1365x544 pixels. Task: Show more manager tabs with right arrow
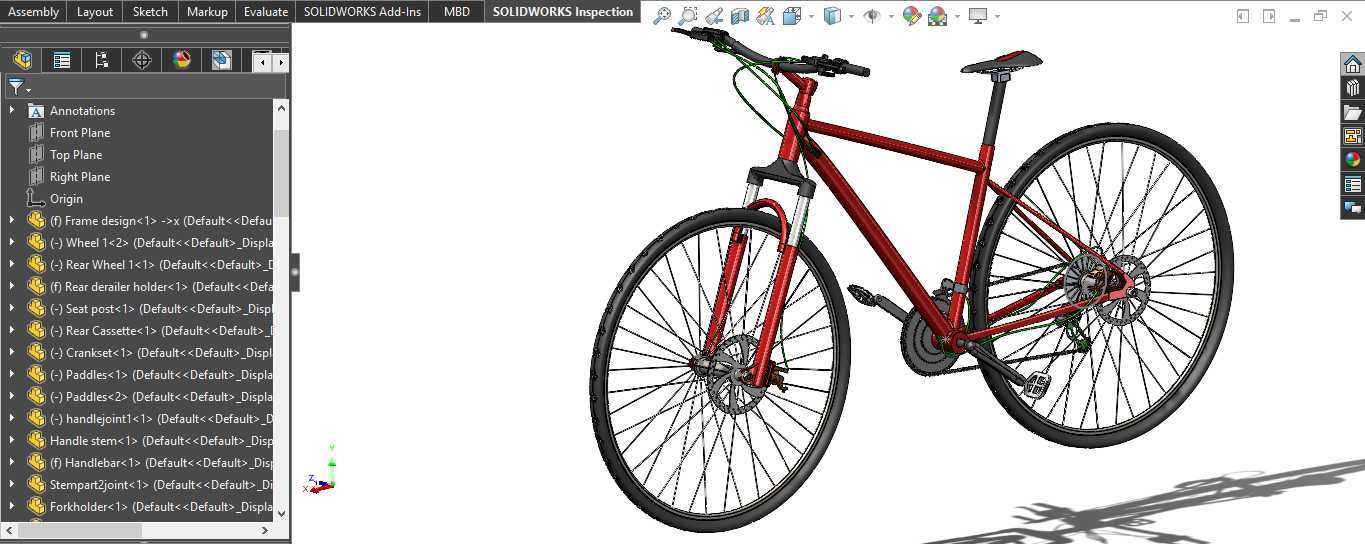coord(281,62)
